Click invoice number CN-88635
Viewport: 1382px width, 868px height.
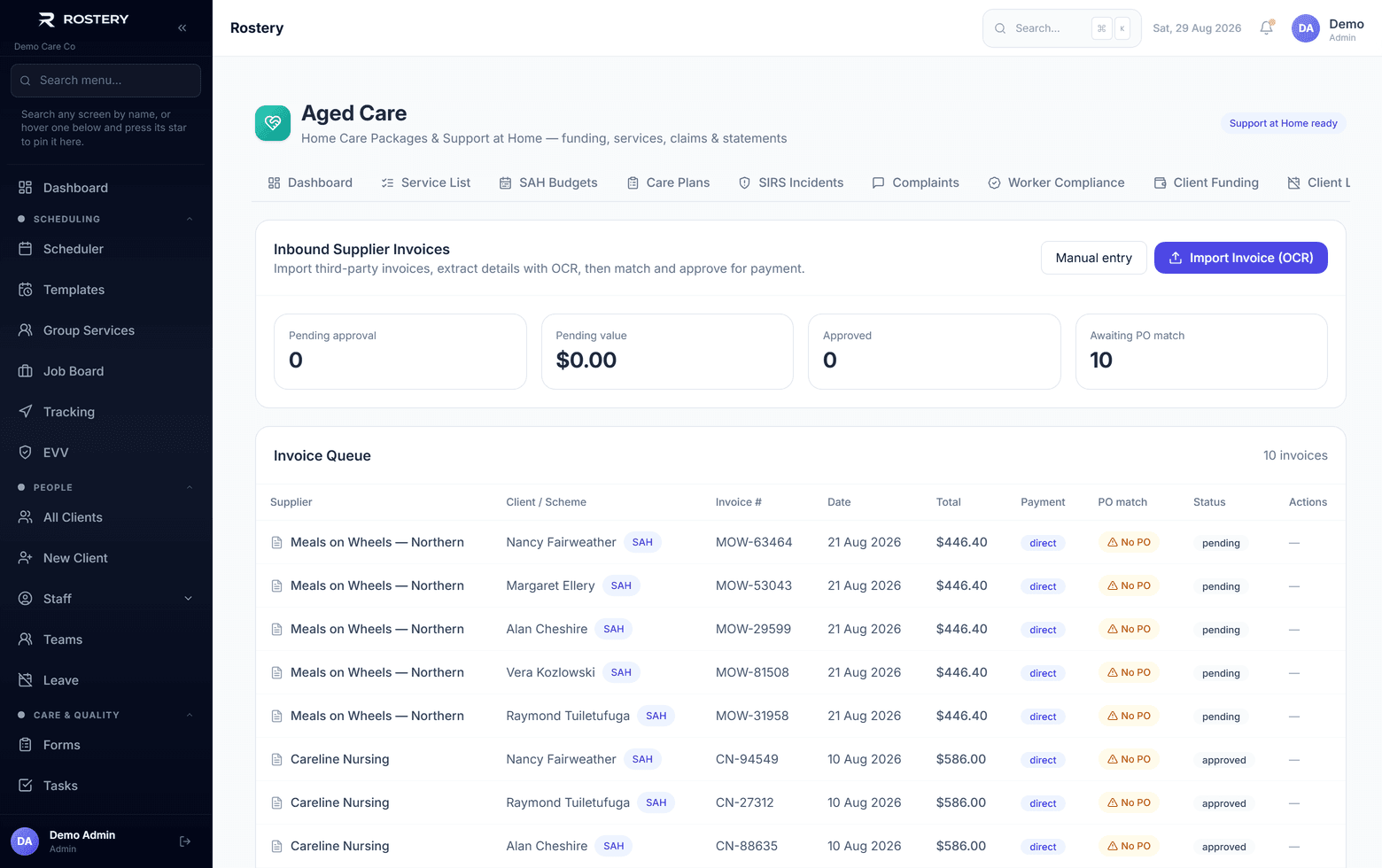[x=747, y=846]
